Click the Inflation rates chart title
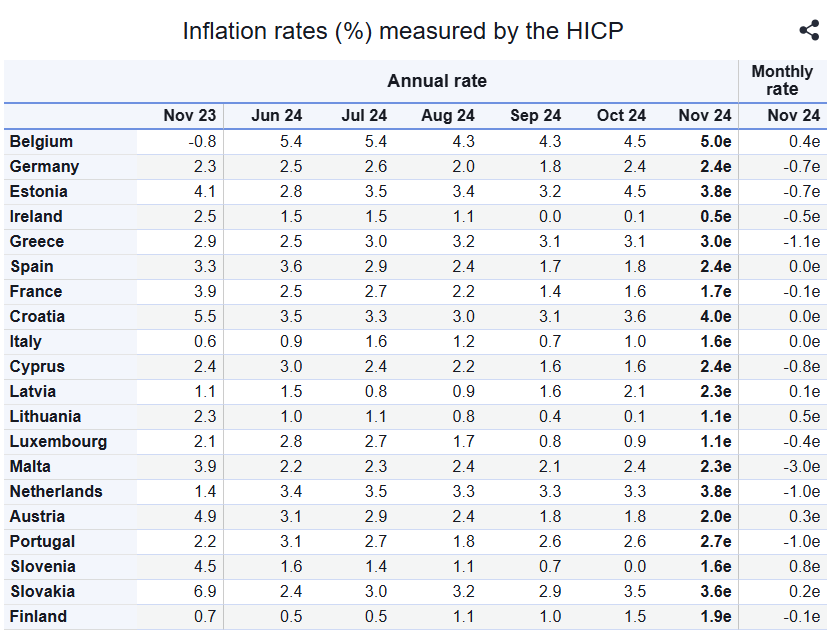 [402, 31]
